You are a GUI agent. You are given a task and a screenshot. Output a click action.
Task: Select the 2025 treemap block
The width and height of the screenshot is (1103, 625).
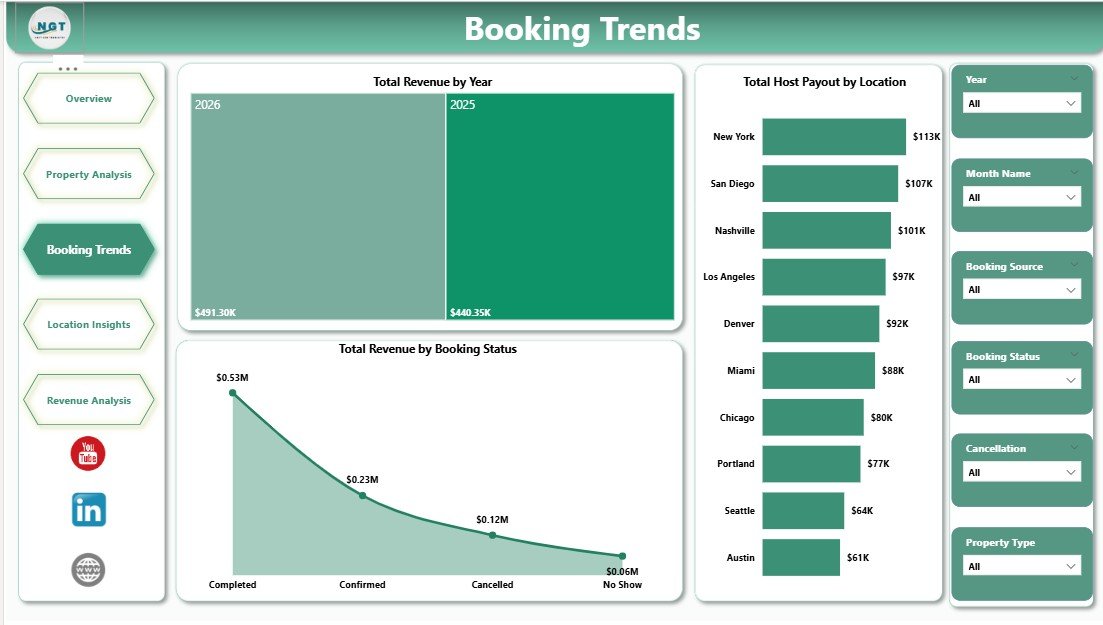point(560,207)
